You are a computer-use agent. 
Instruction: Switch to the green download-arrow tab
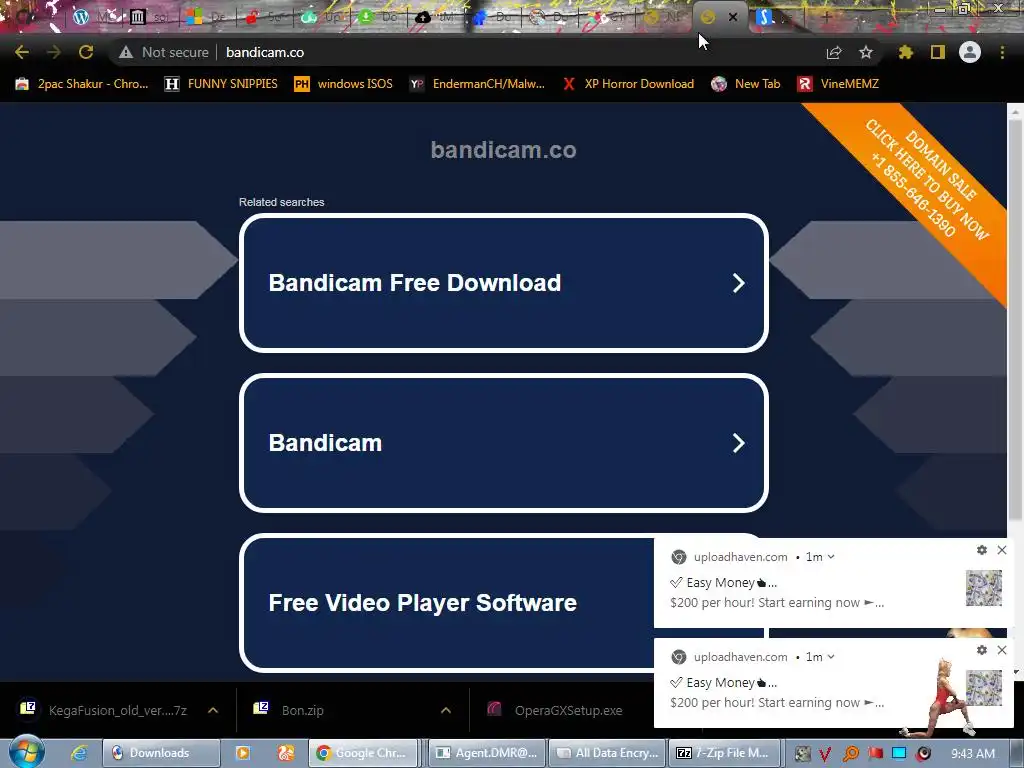pyautogui.click(x=366, y=17)
